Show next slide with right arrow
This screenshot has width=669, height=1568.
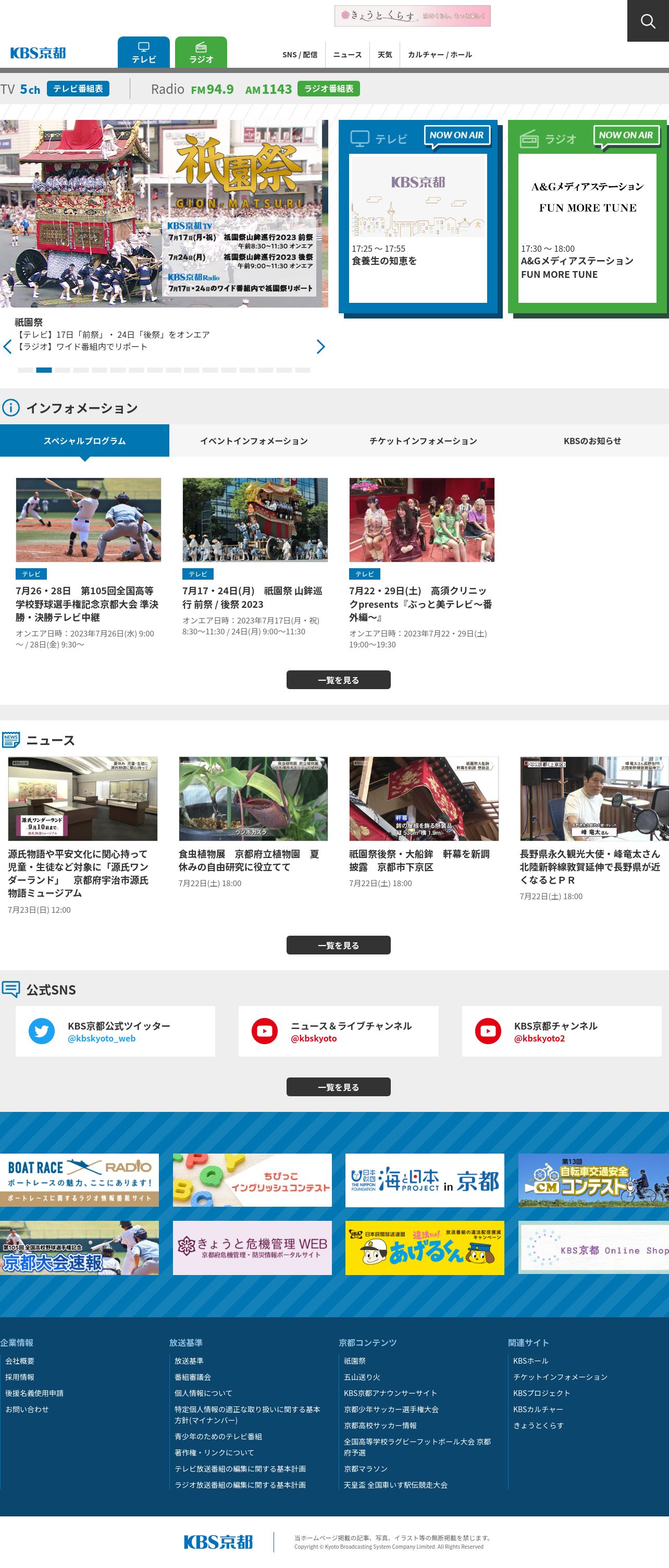pos(320,347)
